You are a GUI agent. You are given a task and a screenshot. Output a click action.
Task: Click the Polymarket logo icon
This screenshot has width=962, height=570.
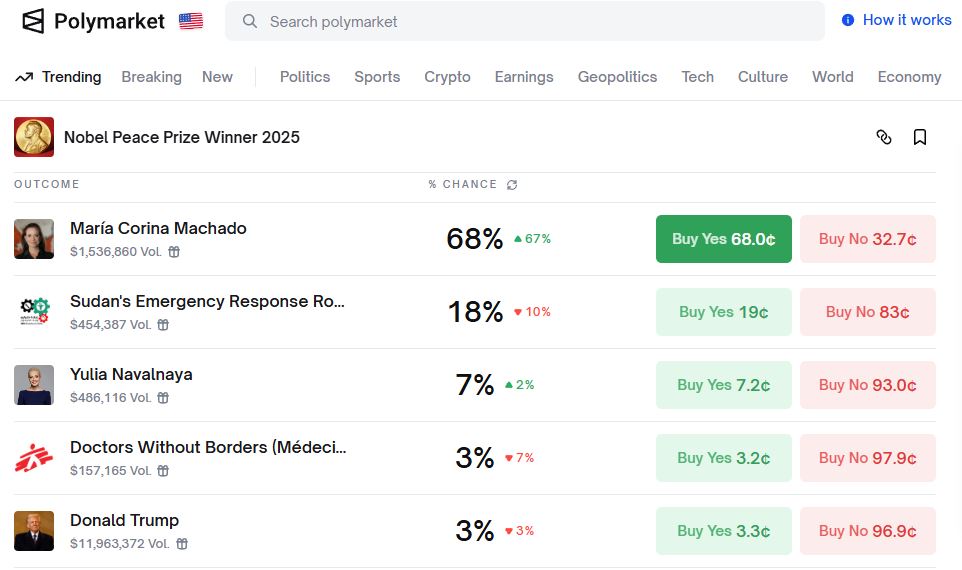point(33,21)
